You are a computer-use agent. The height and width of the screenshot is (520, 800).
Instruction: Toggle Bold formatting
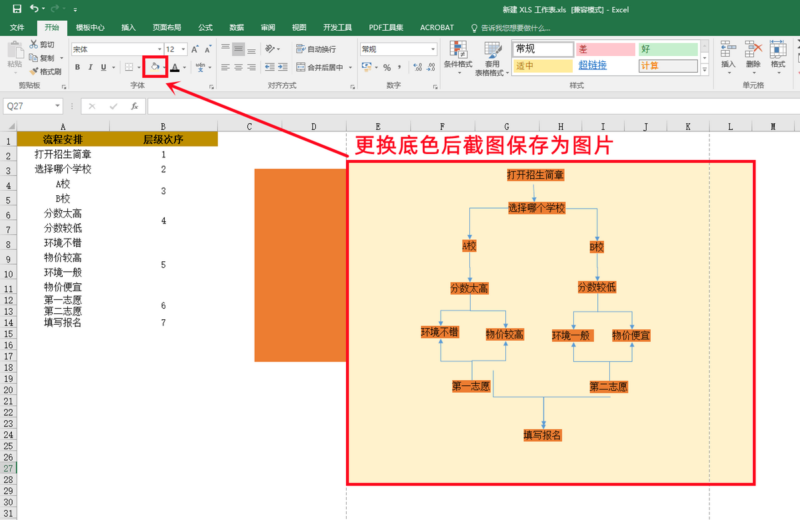[x=78, y=67]
